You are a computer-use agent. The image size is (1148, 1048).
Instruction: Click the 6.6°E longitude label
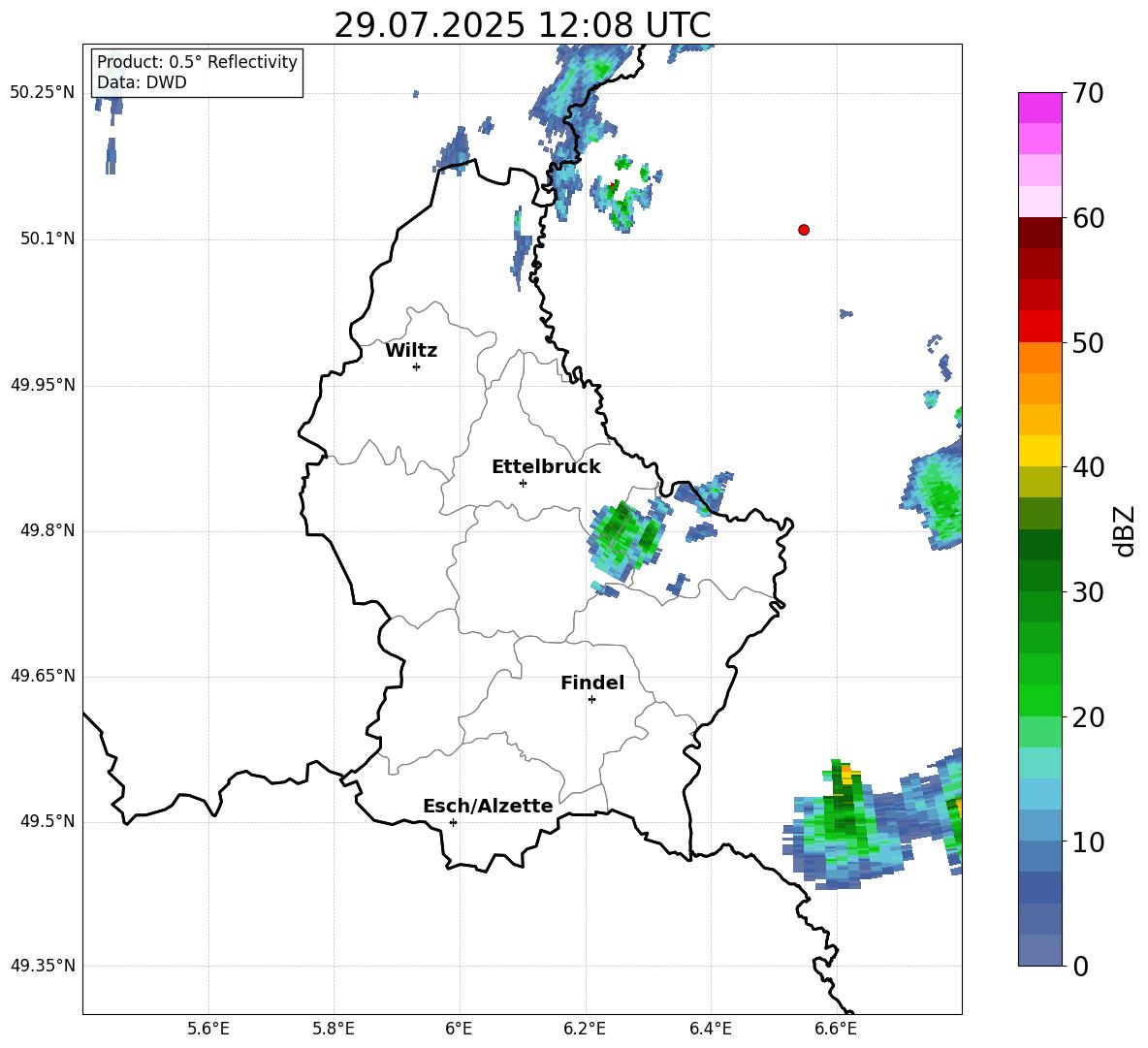(x=836, y=1029)
